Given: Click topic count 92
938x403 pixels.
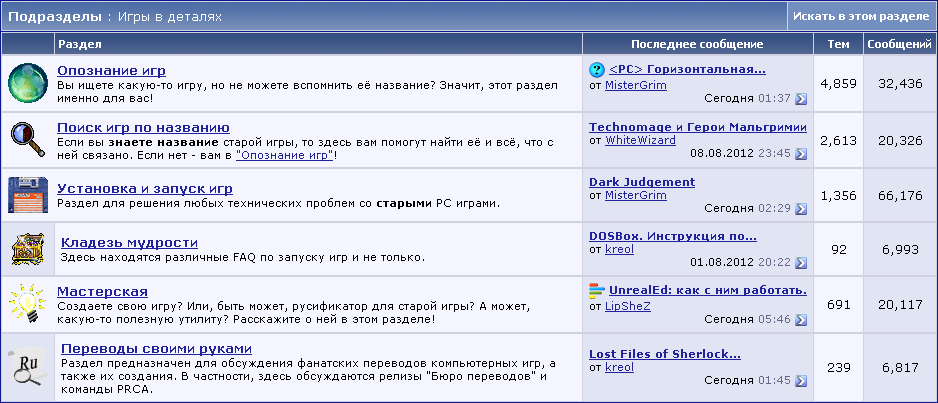Looking at the screenshot, I should pyautogui.click(x=839, y=249).
